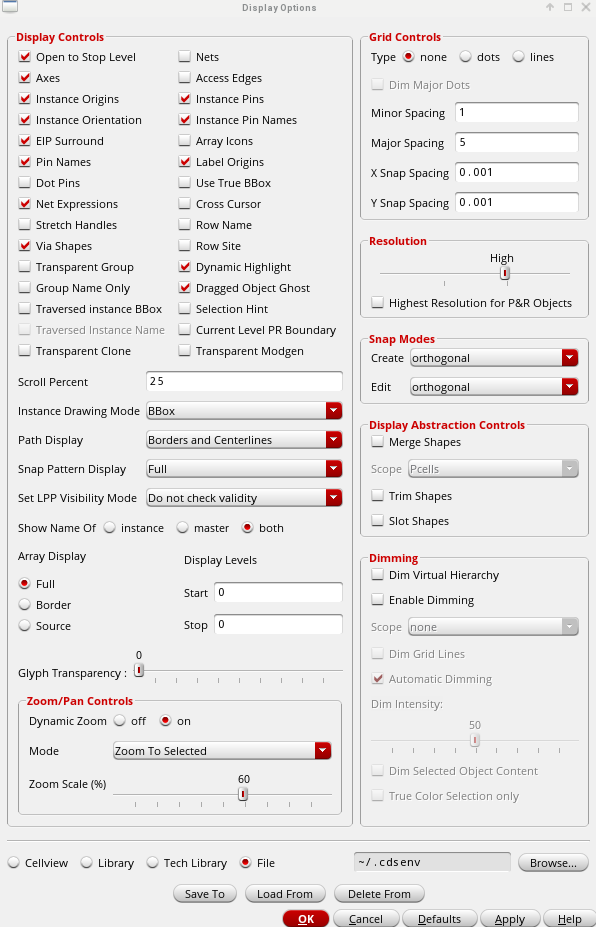This screenshot has height=927, width=596.
Task: Select Library save location
Action: [86, 863]
